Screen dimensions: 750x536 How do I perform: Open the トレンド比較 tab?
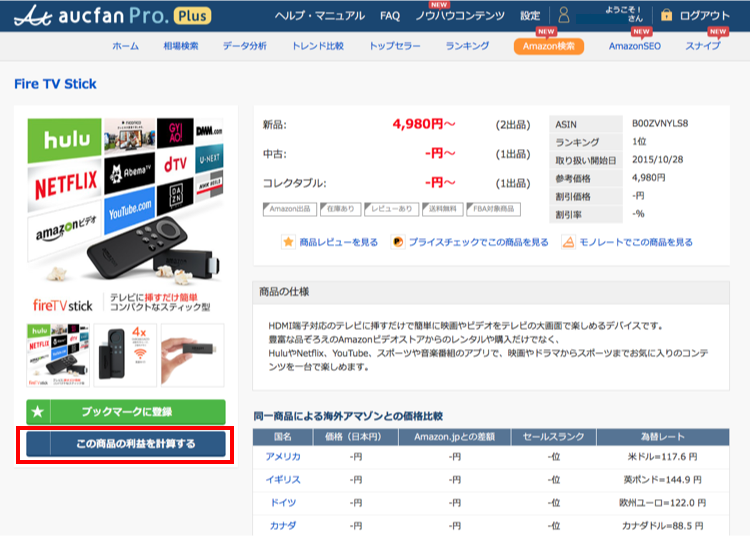coord(317,47)
